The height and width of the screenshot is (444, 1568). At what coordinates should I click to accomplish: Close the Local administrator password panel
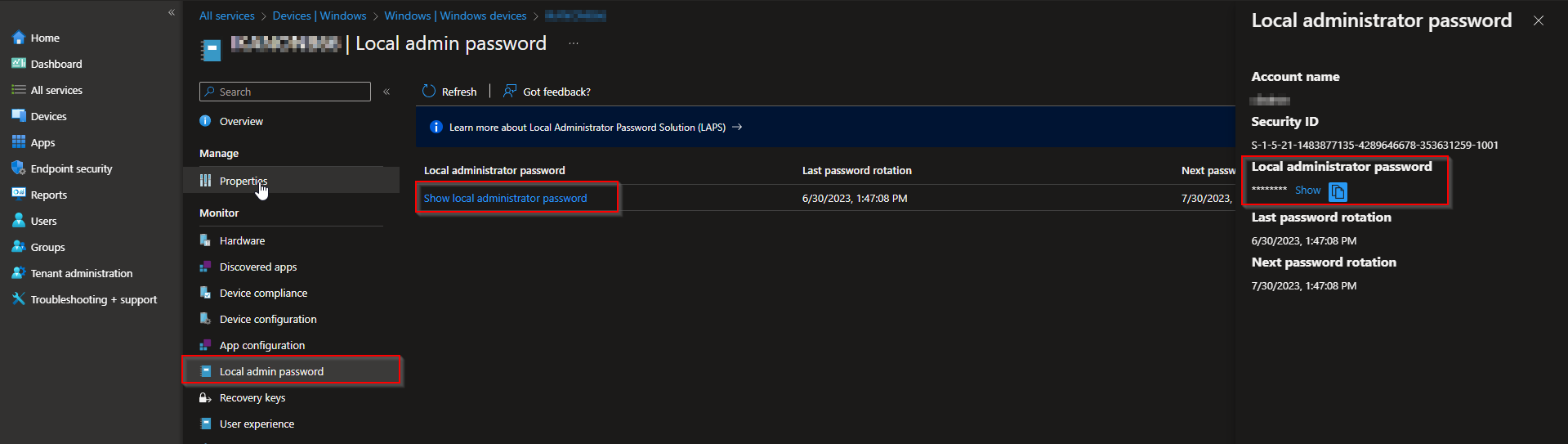tap(1539, 20)
